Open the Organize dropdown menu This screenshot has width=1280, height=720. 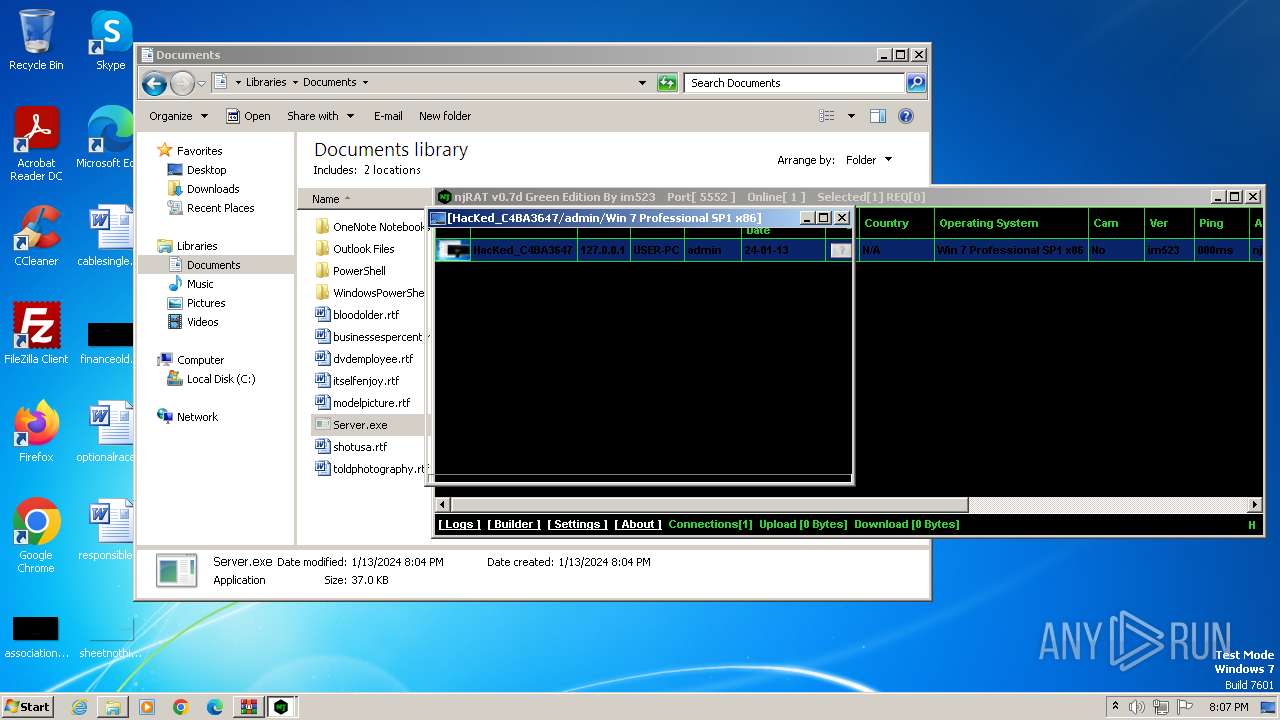pos(178,116)
